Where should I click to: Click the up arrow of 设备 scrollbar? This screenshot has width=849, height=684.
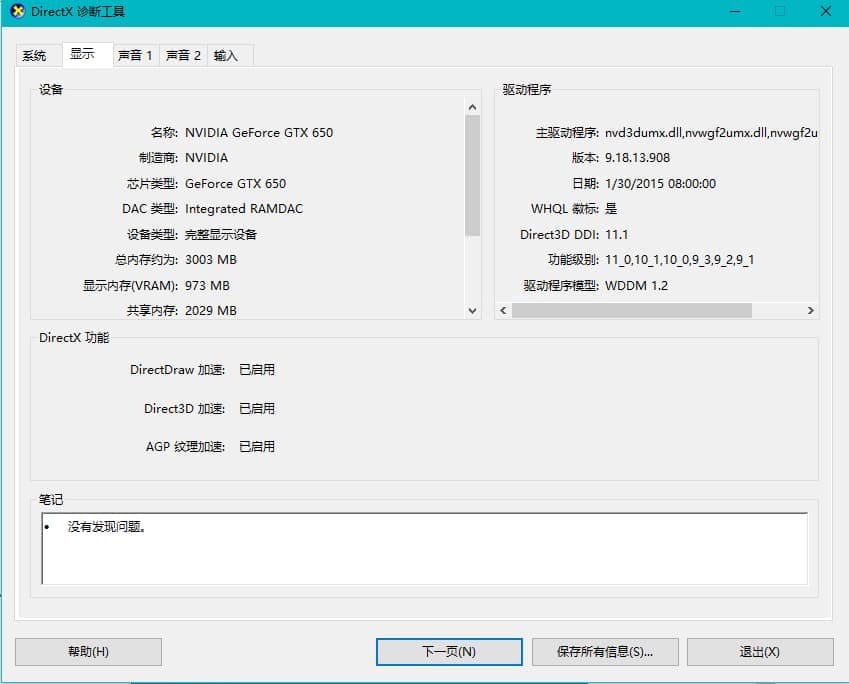coord(473,107)
